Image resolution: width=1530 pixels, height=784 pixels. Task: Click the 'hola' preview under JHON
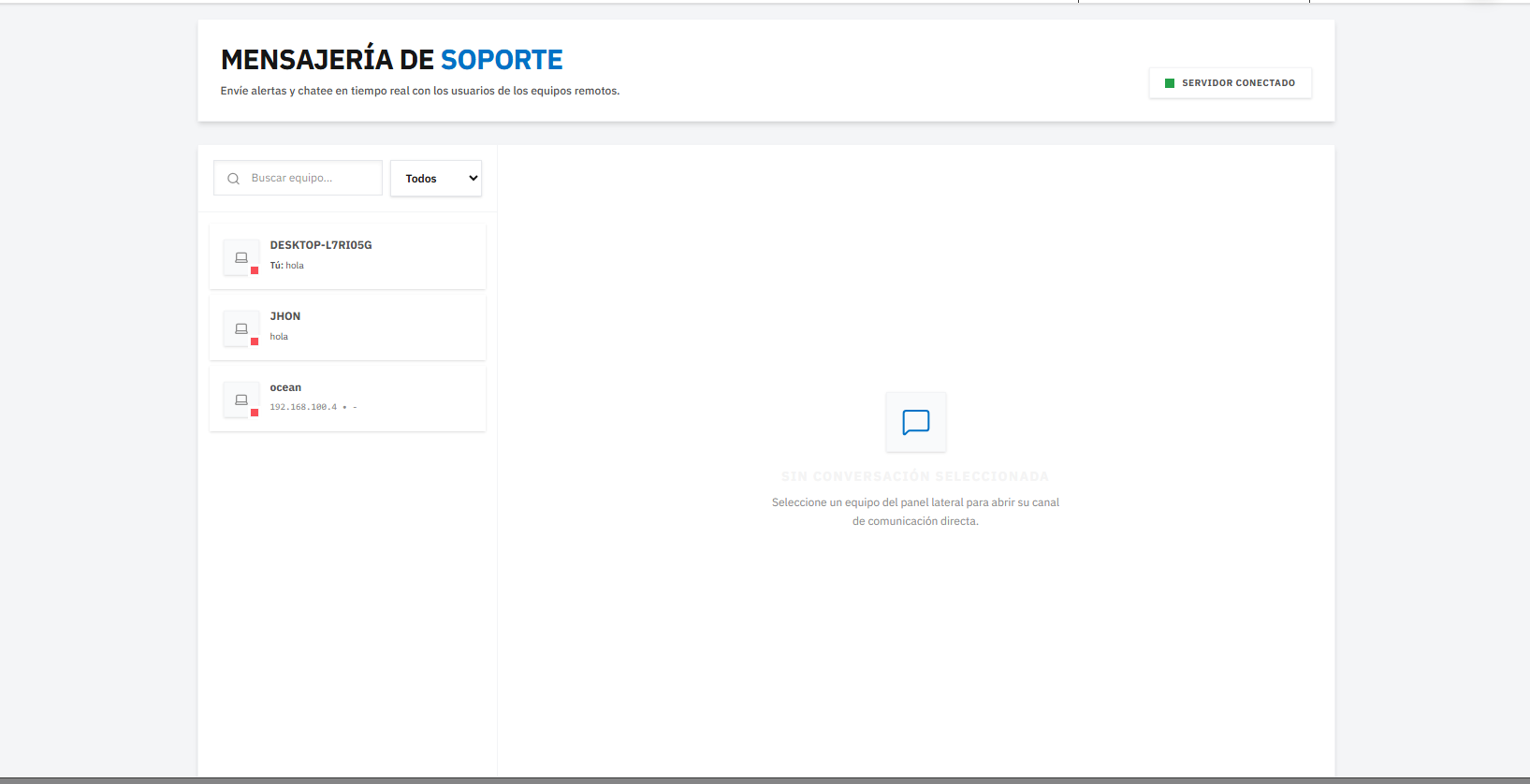pos(279,337)
